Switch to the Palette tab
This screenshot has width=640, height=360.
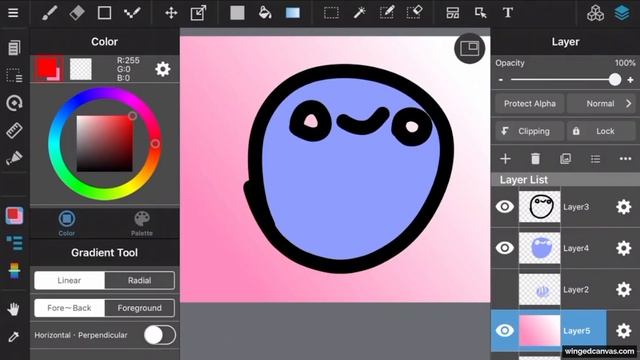click(x=142, y=223)
